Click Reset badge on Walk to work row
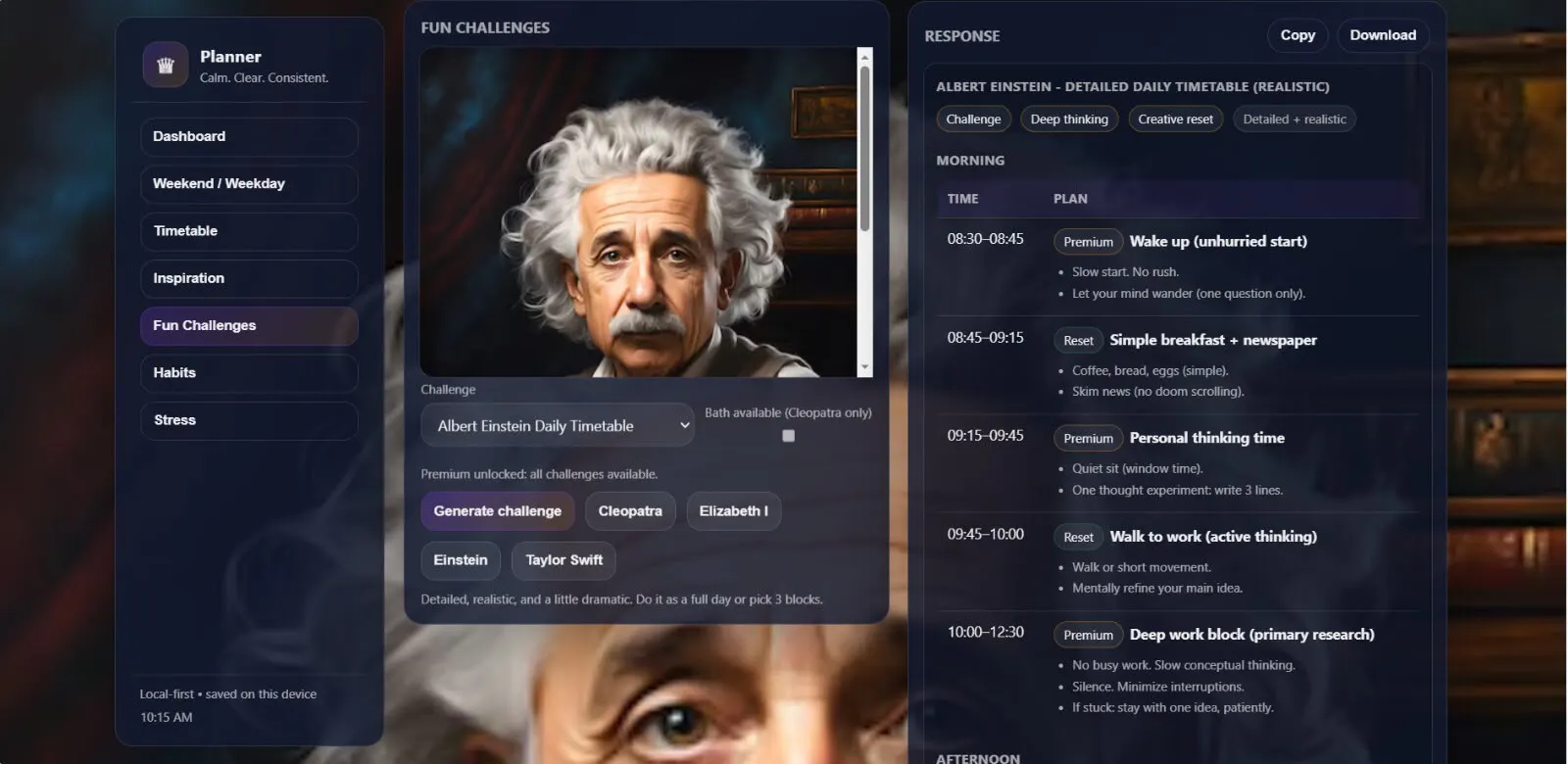Screen dimensions: 1568x764 point(1078,537)
